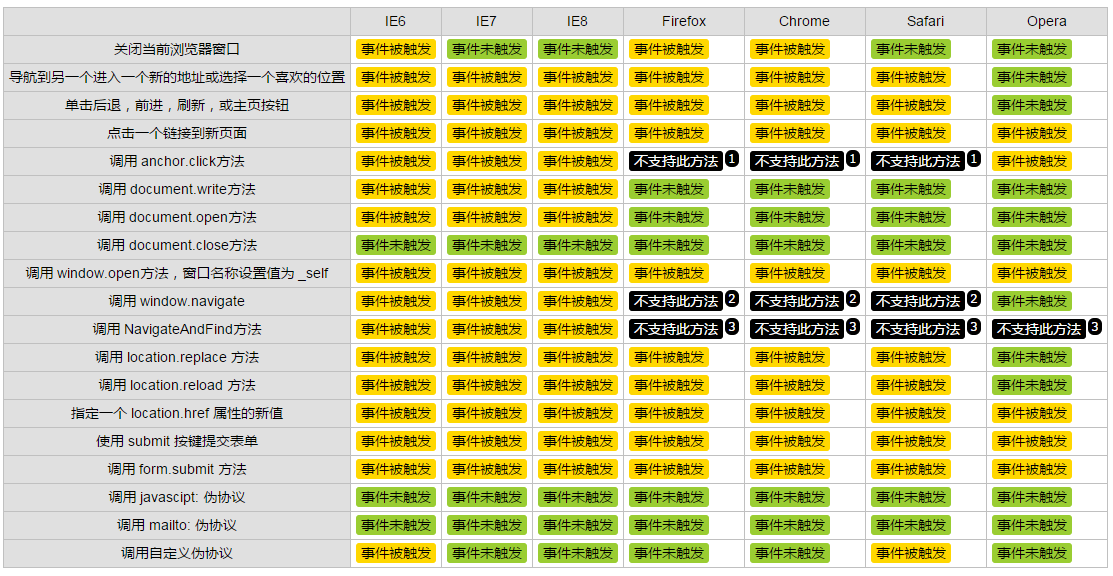Click row label 调用 form.submit 方法

tap(177, 469)
